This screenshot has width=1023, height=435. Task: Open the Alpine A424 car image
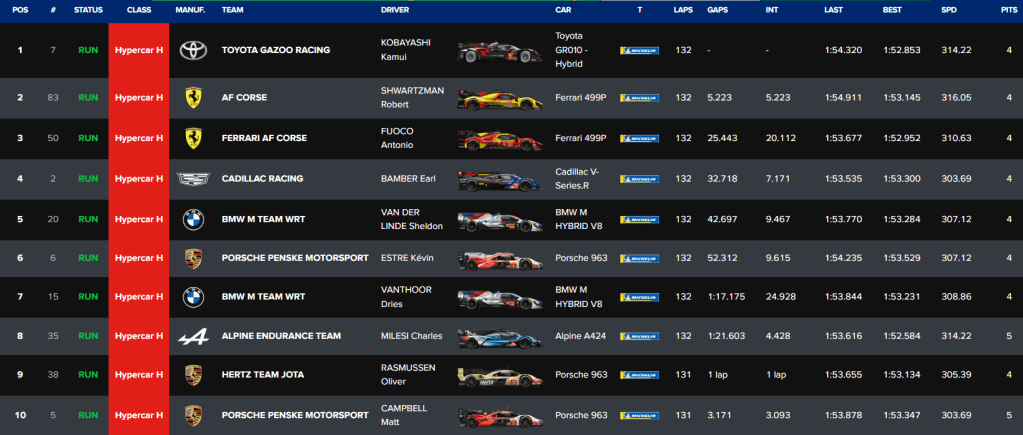pyautogui.click(x=500, y=338)
